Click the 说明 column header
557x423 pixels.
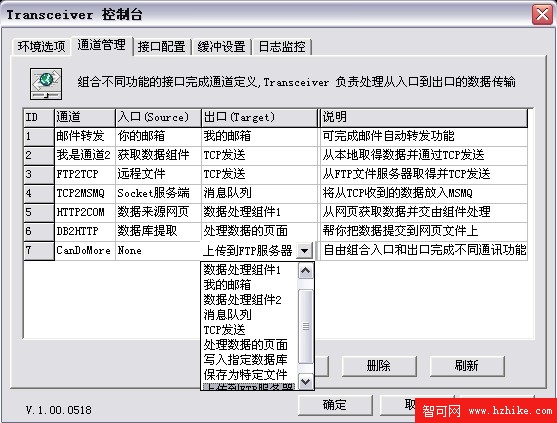pyautogui.click(x=424, y=118)
